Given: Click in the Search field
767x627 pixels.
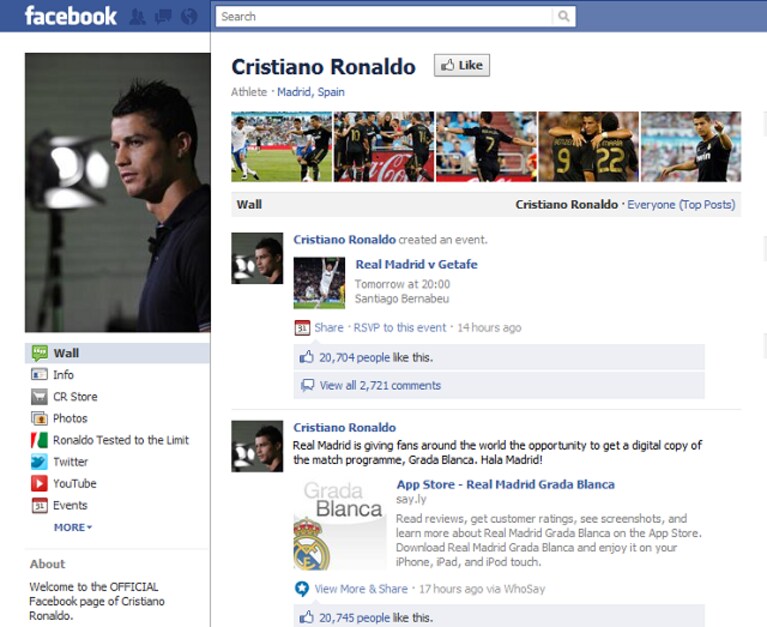Looking at the screenshot, I should point(384,17).
